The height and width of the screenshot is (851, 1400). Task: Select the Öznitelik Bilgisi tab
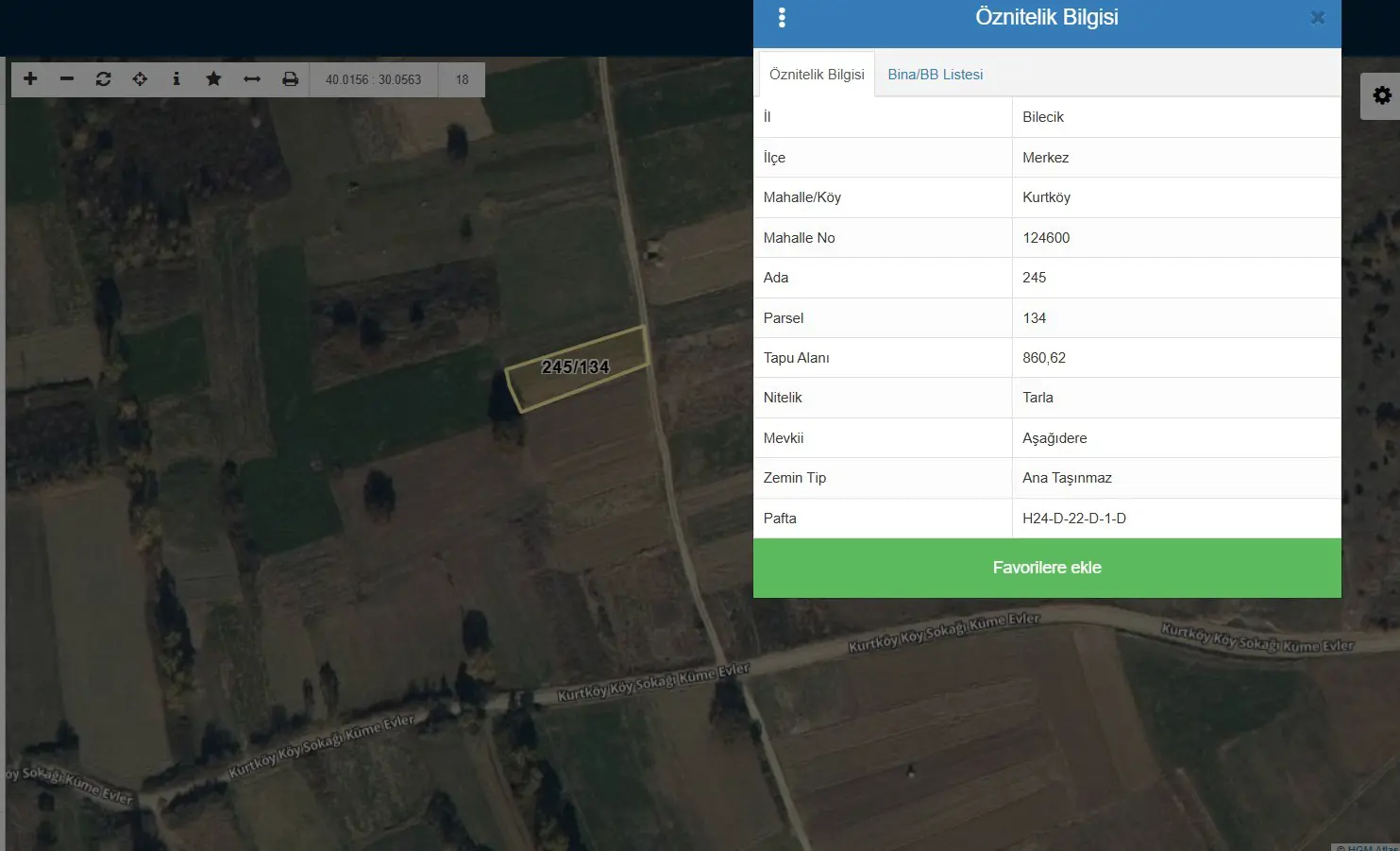point(817,75)
